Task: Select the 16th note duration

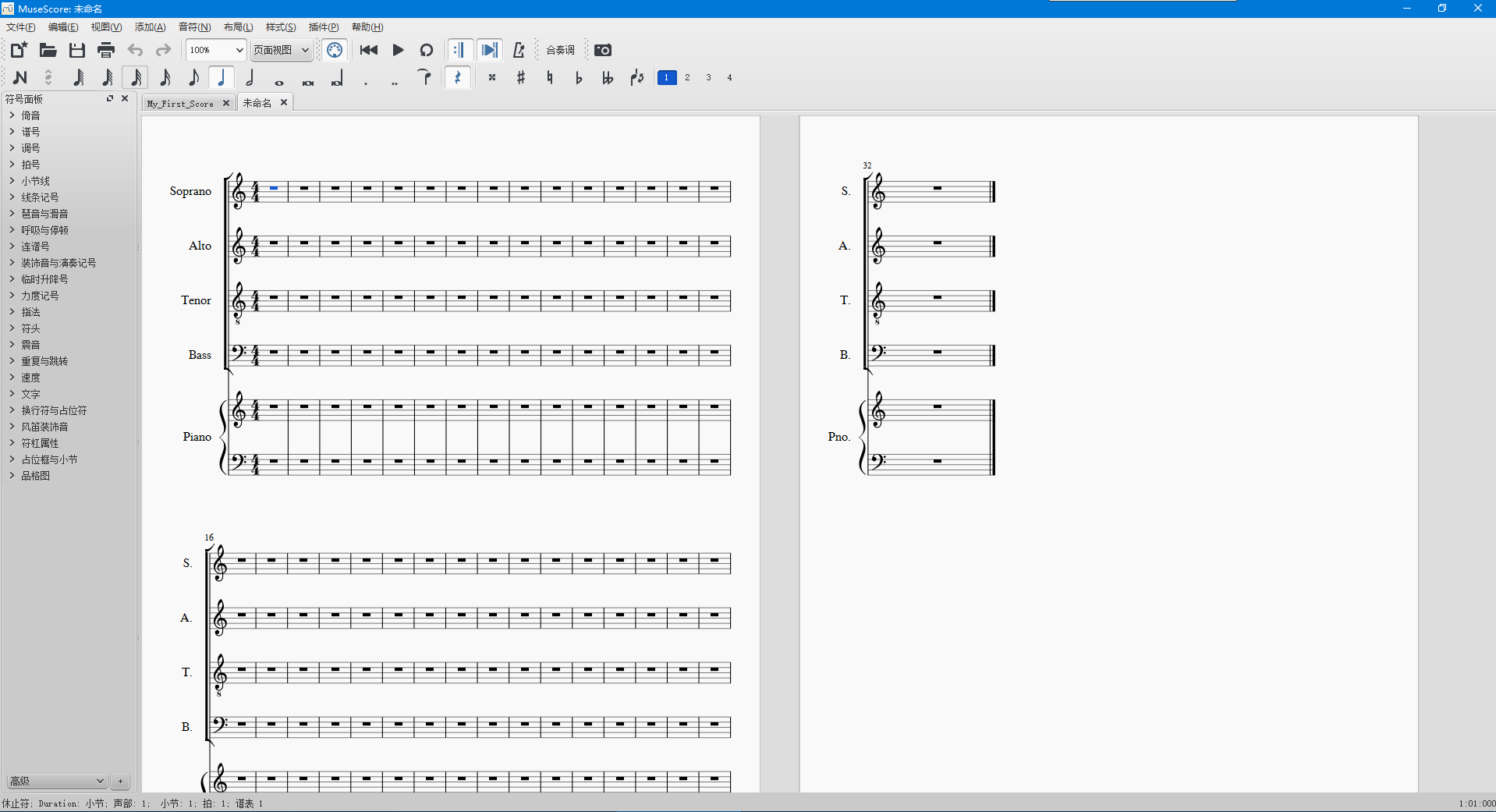Action: [x=164, y=77]
